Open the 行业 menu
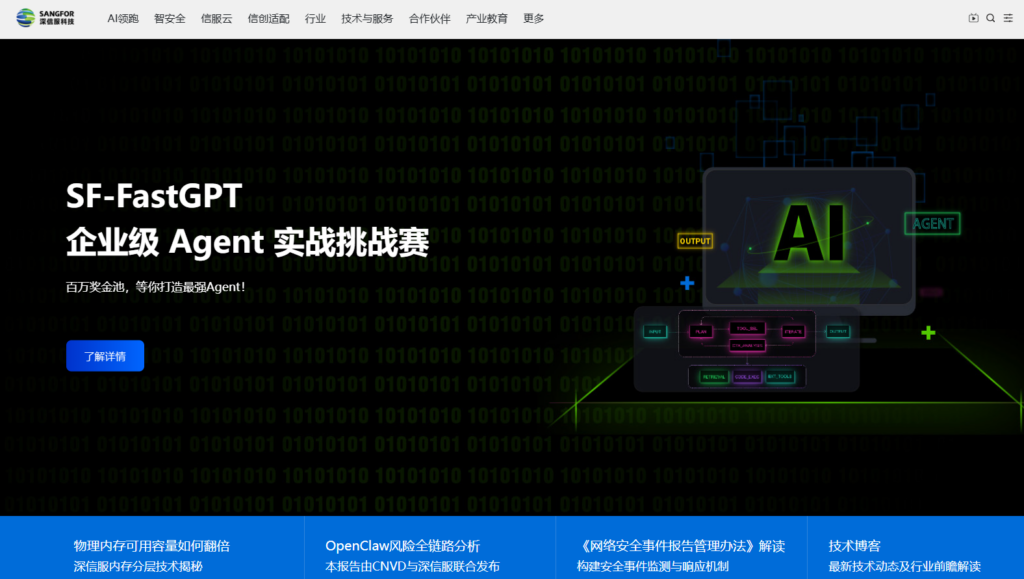The height and width of the screenshot is (579, 1024). [x=315, y=18]
